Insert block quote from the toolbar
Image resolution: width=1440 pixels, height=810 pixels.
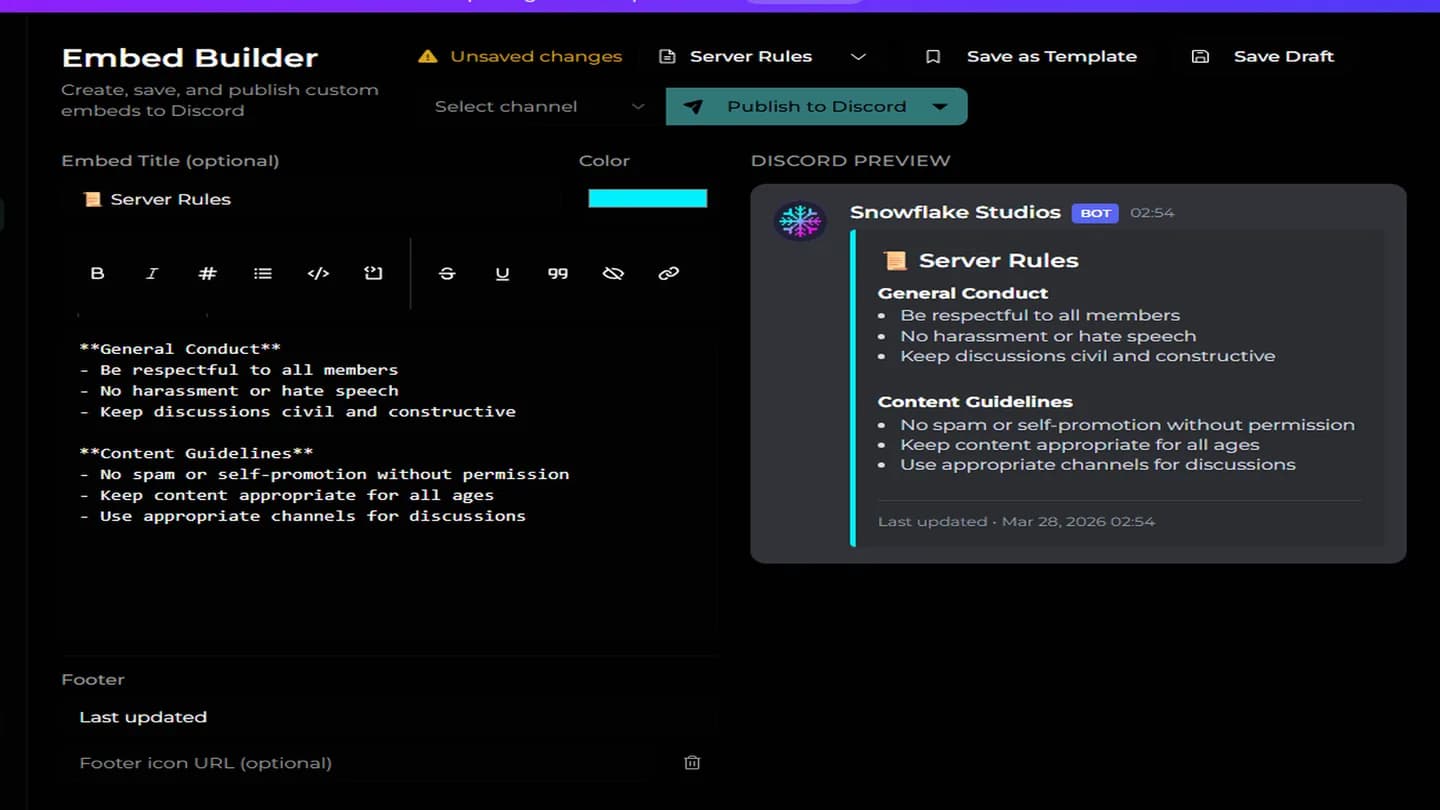pyautogui.click(x=558, y=273)
